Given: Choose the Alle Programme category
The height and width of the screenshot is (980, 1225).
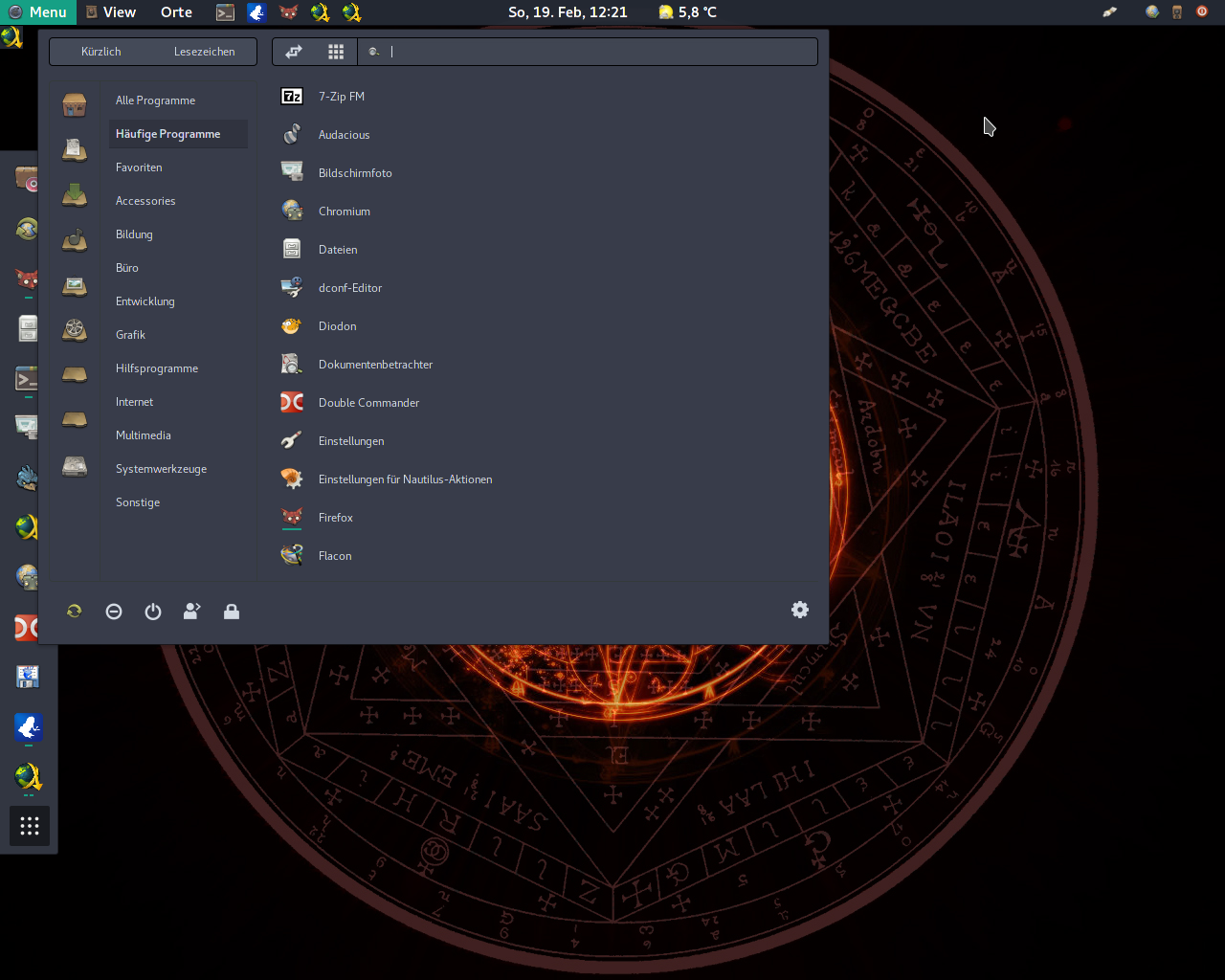Looking at the screenshot, I should coord(155,100).
